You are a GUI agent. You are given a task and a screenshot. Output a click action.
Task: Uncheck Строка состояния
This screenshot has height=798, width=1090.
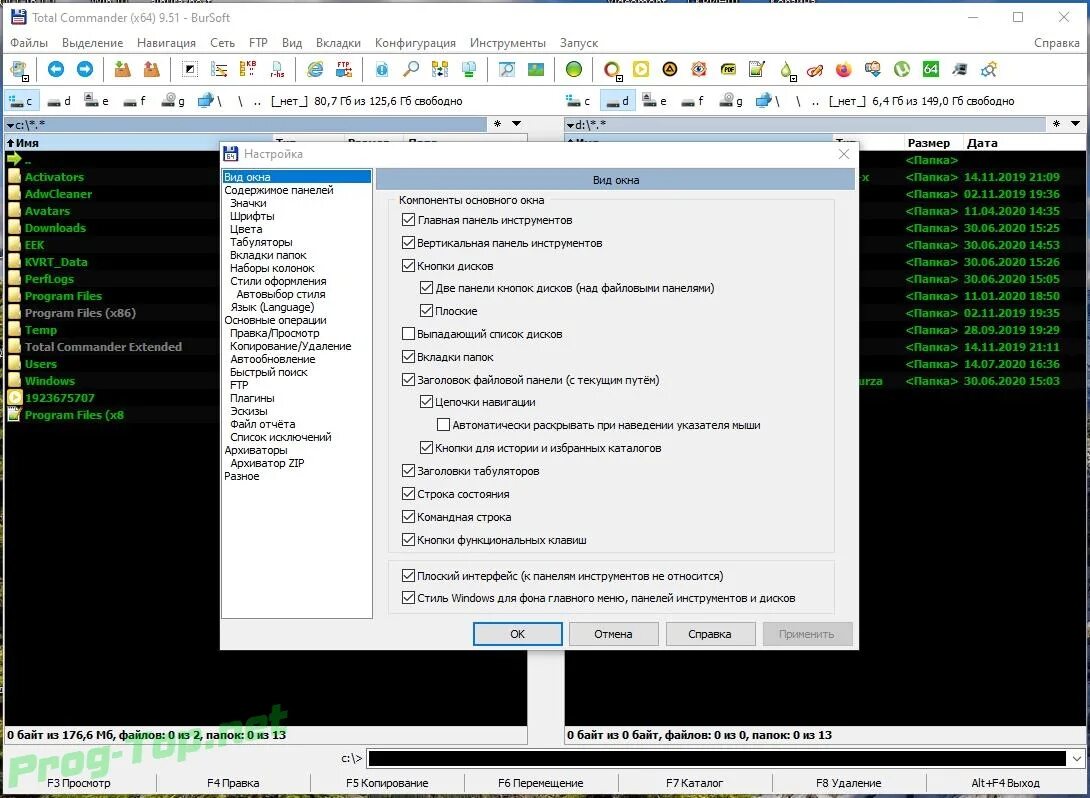[408, 494]
